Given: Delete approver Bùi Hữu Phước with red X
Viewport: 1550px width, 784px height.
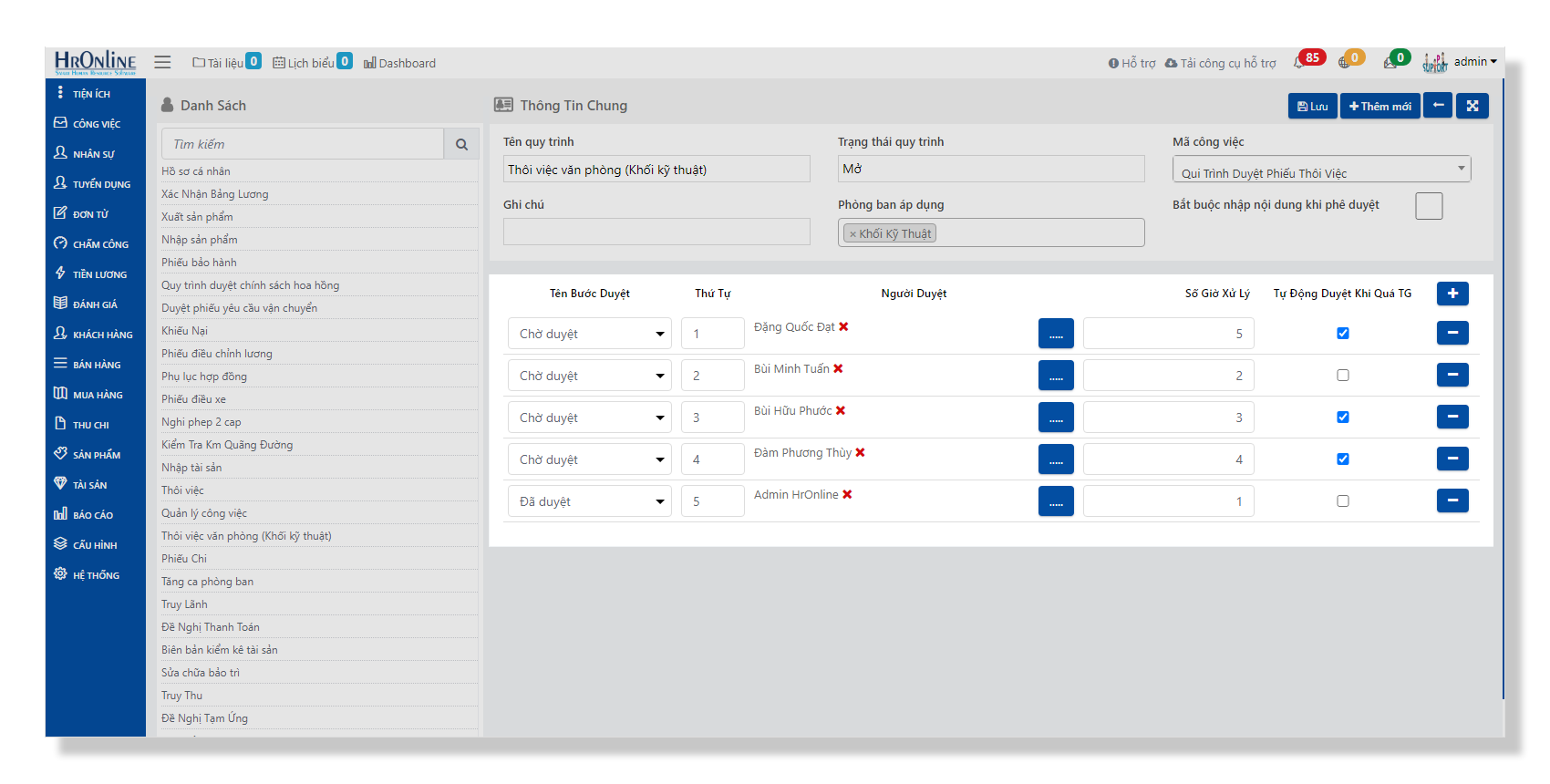Looking at the screenshot, I should (x=841, y=410).
